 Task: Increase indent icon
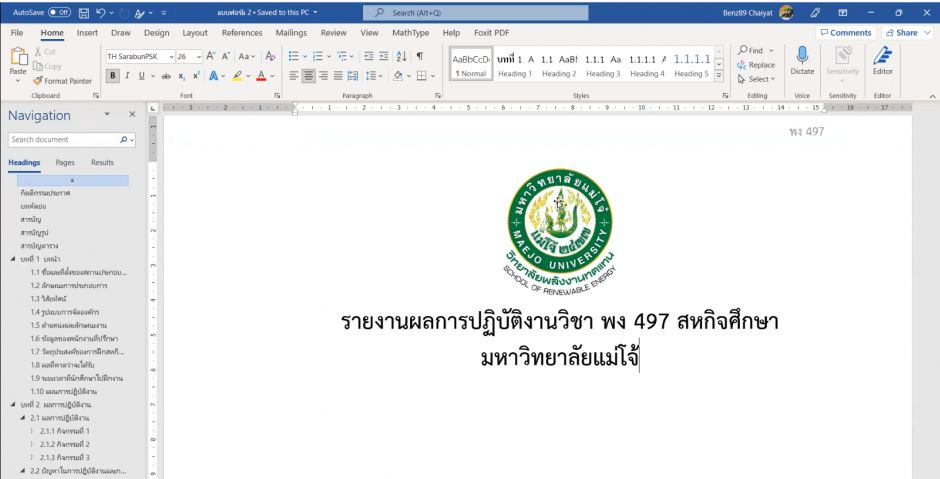[x=384, y=56]
